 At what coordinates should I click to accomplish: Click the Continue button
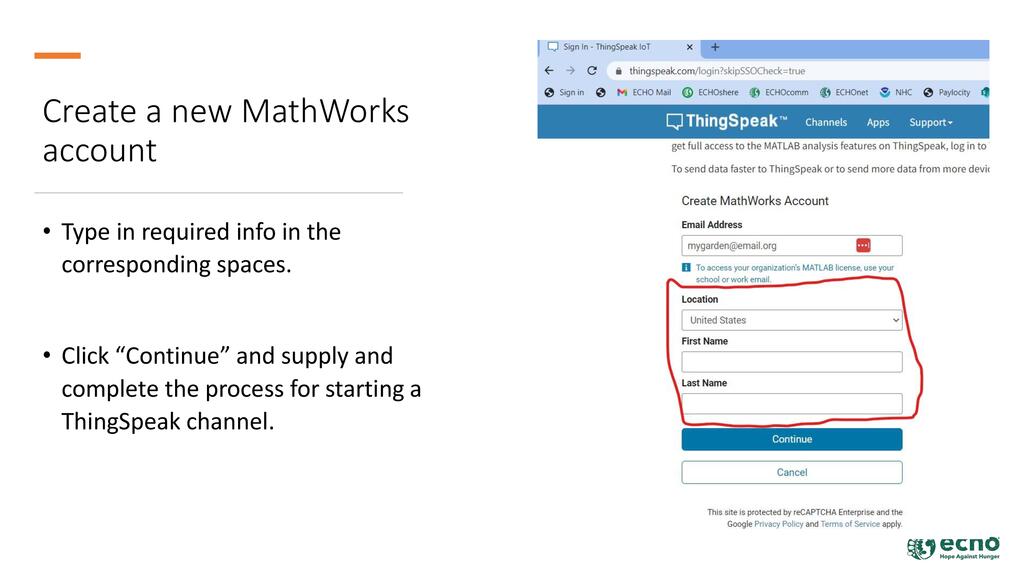click(x=791, y=440)
